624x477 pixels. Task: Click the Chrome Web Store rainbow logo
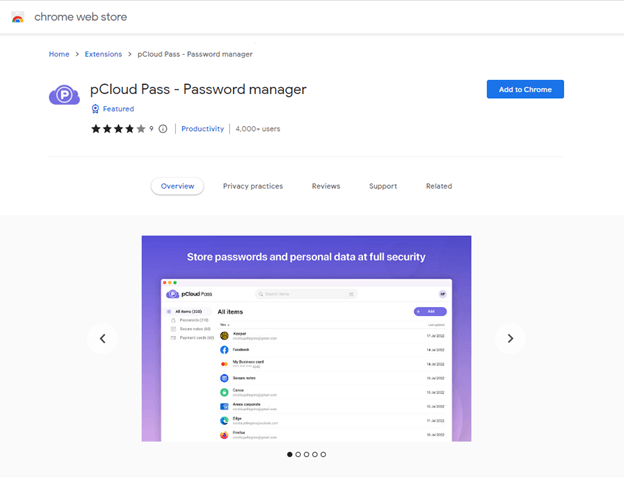pyautogui.click(x=17, y=17)
